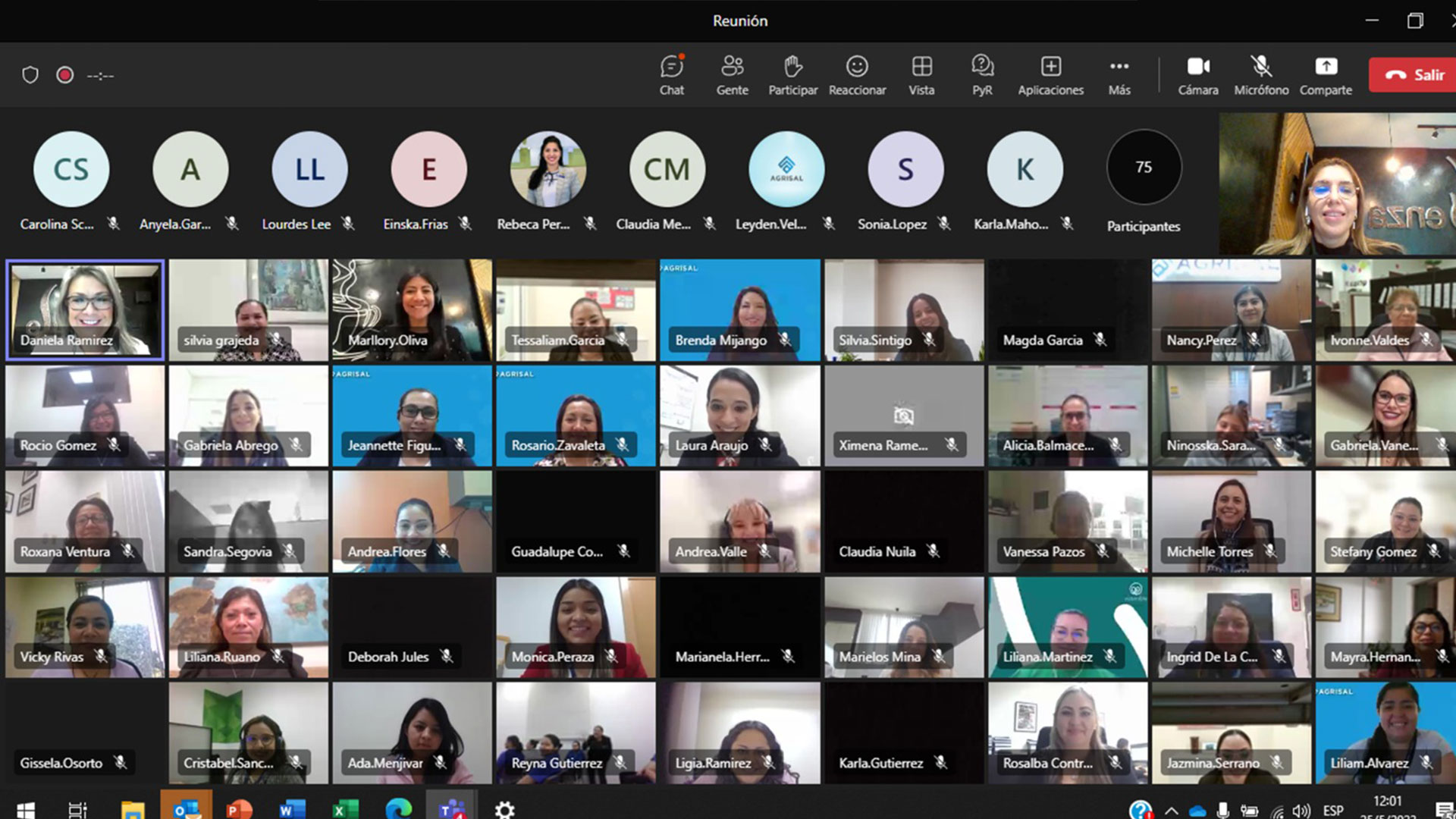
Task: Open the 75 Participantes overflow
Action: pos(1144,168)
